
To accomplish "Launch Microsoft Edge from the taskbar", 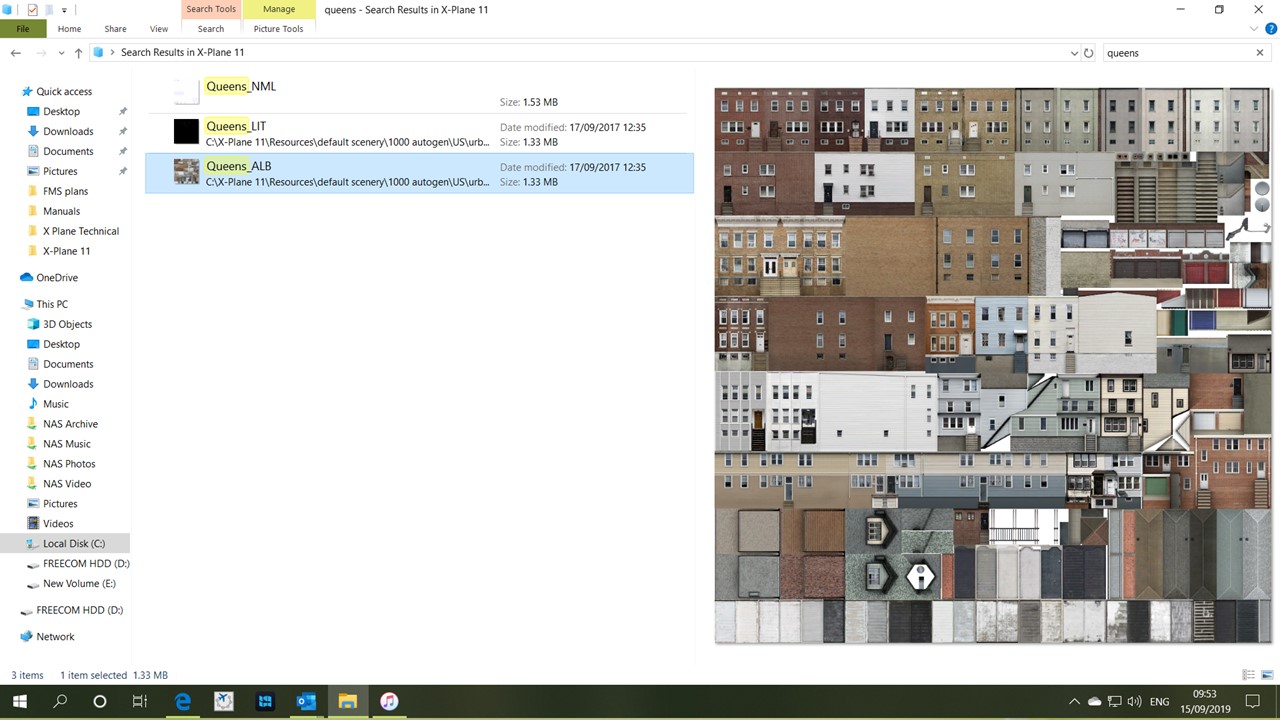I will point(183,702).
